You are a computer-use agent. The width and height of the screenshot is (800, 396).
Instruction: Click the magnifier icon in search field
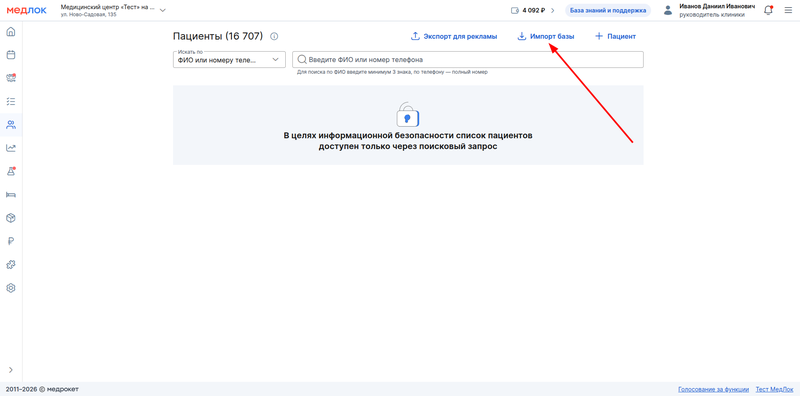pyautogui.click(x=302, y=60)
